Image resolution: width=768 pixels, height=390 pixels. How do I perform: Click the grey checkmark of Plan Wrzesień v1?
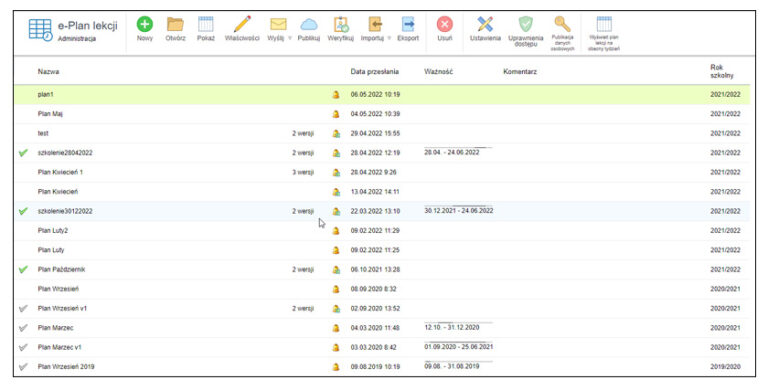(23, 309)
